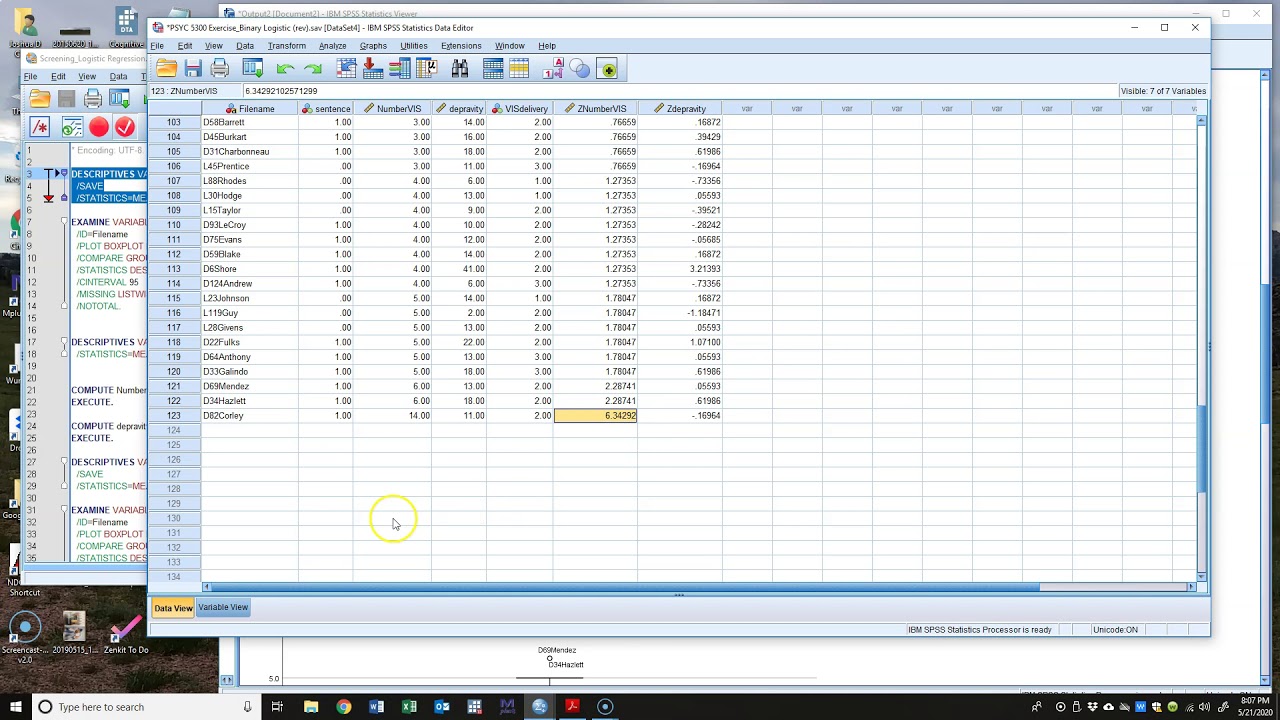Viewport: 1280px width, 720px height.
Task: Save this document via floppy disk icon
Action: [x=193, y=69]
